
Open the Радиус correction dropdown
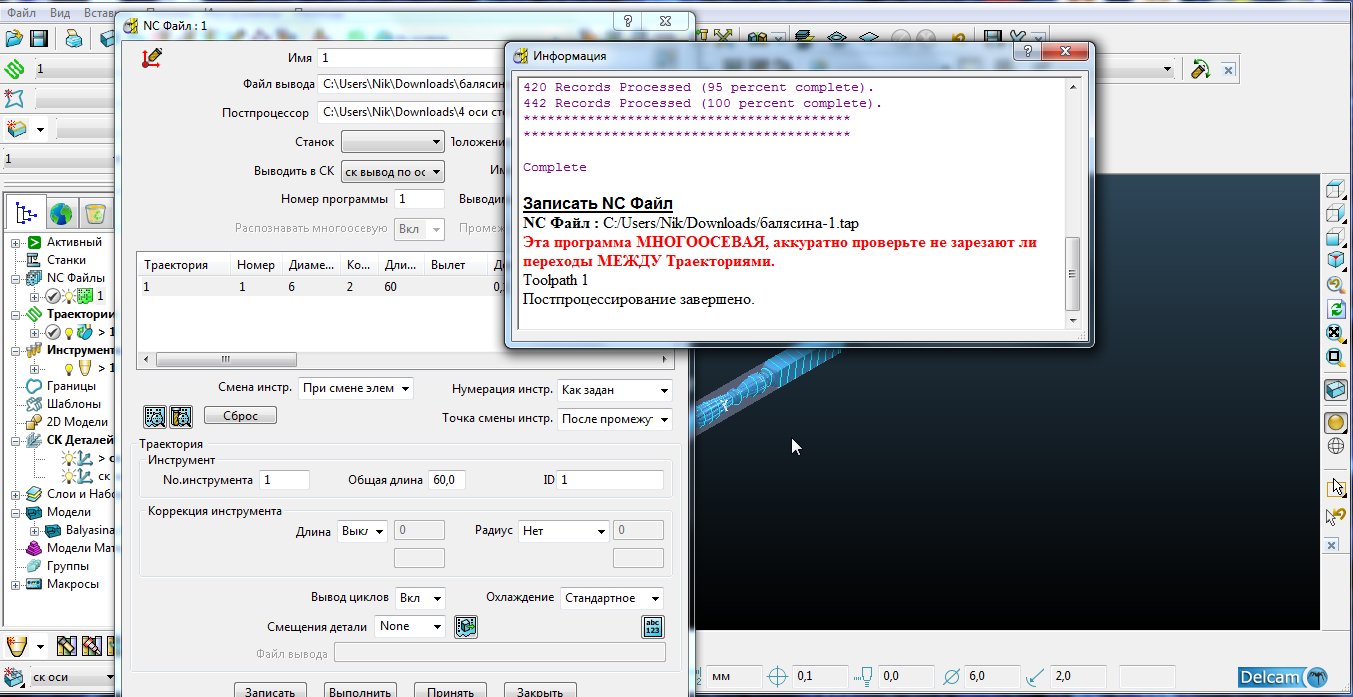[x=563, y=531]
